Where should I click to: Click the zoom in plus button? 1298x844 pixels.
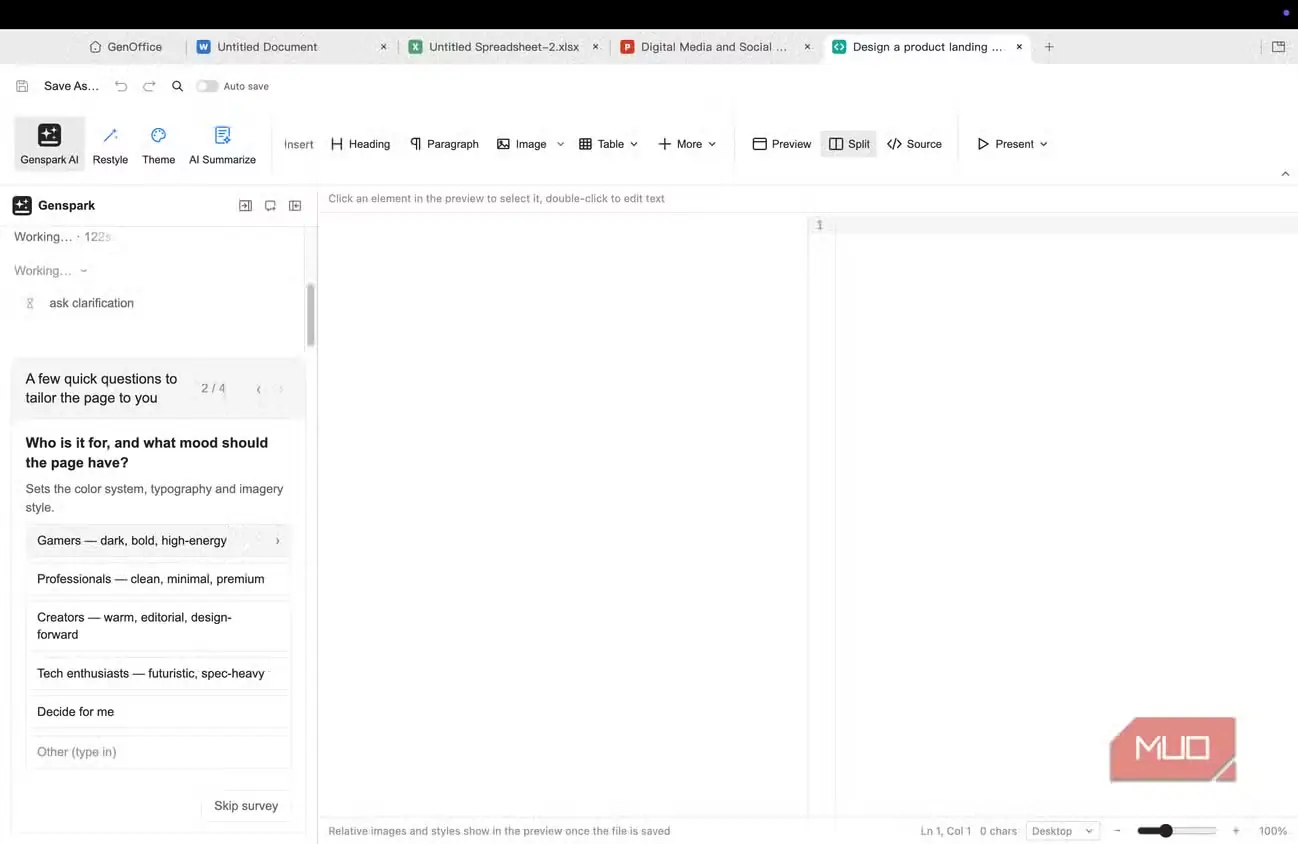pyautogui.click(x=1236, y=831)
